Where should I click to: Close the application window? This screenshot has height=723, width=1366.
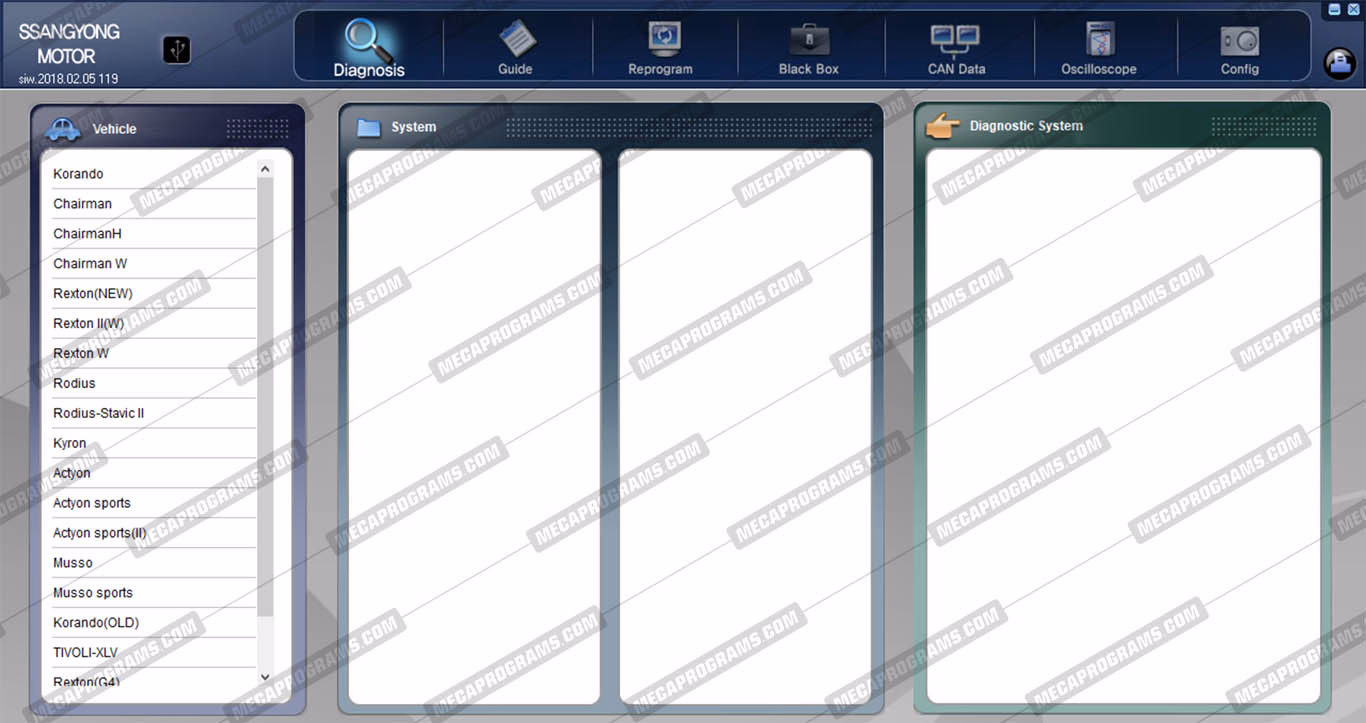click(x=1353, y=9)
